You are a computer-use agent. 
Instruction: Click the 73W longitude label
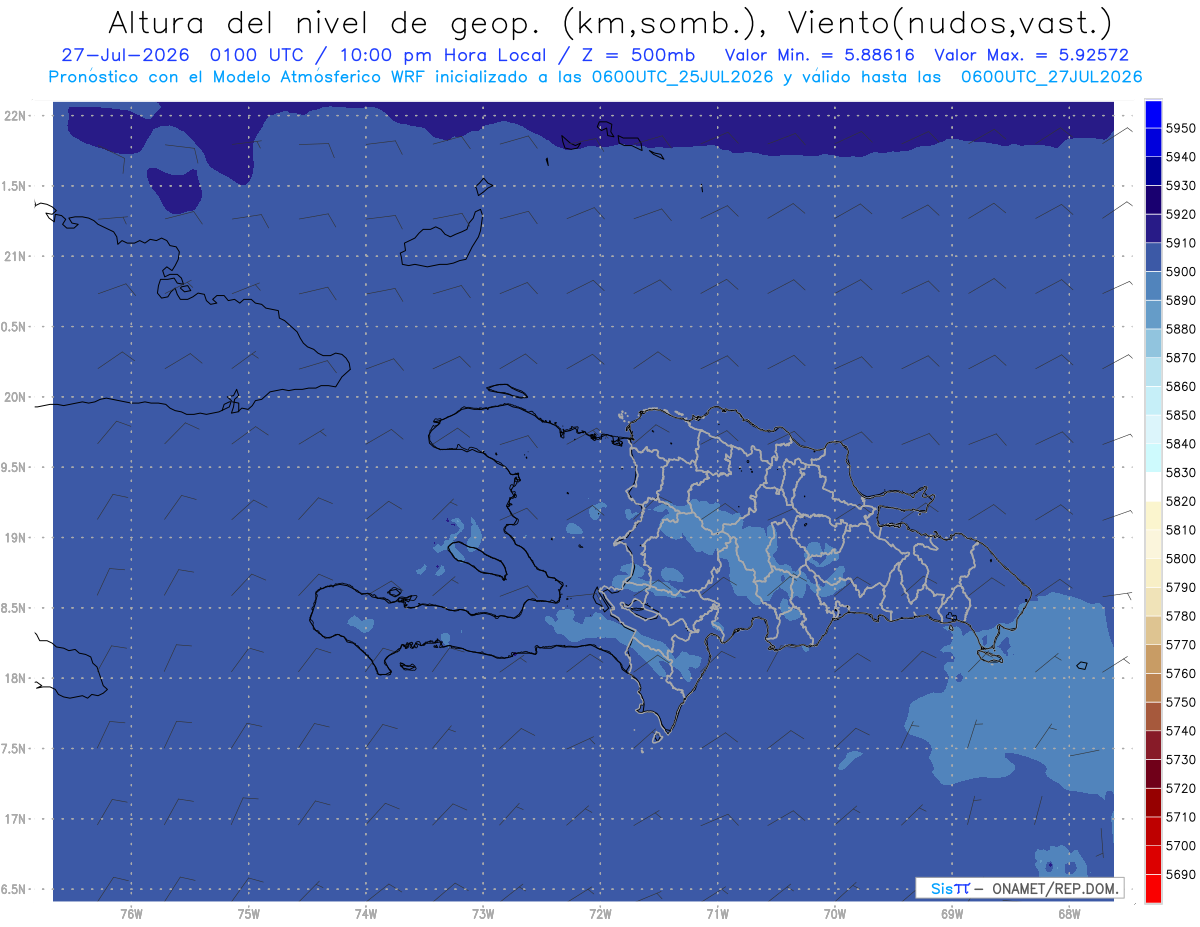tap(483, 913)
